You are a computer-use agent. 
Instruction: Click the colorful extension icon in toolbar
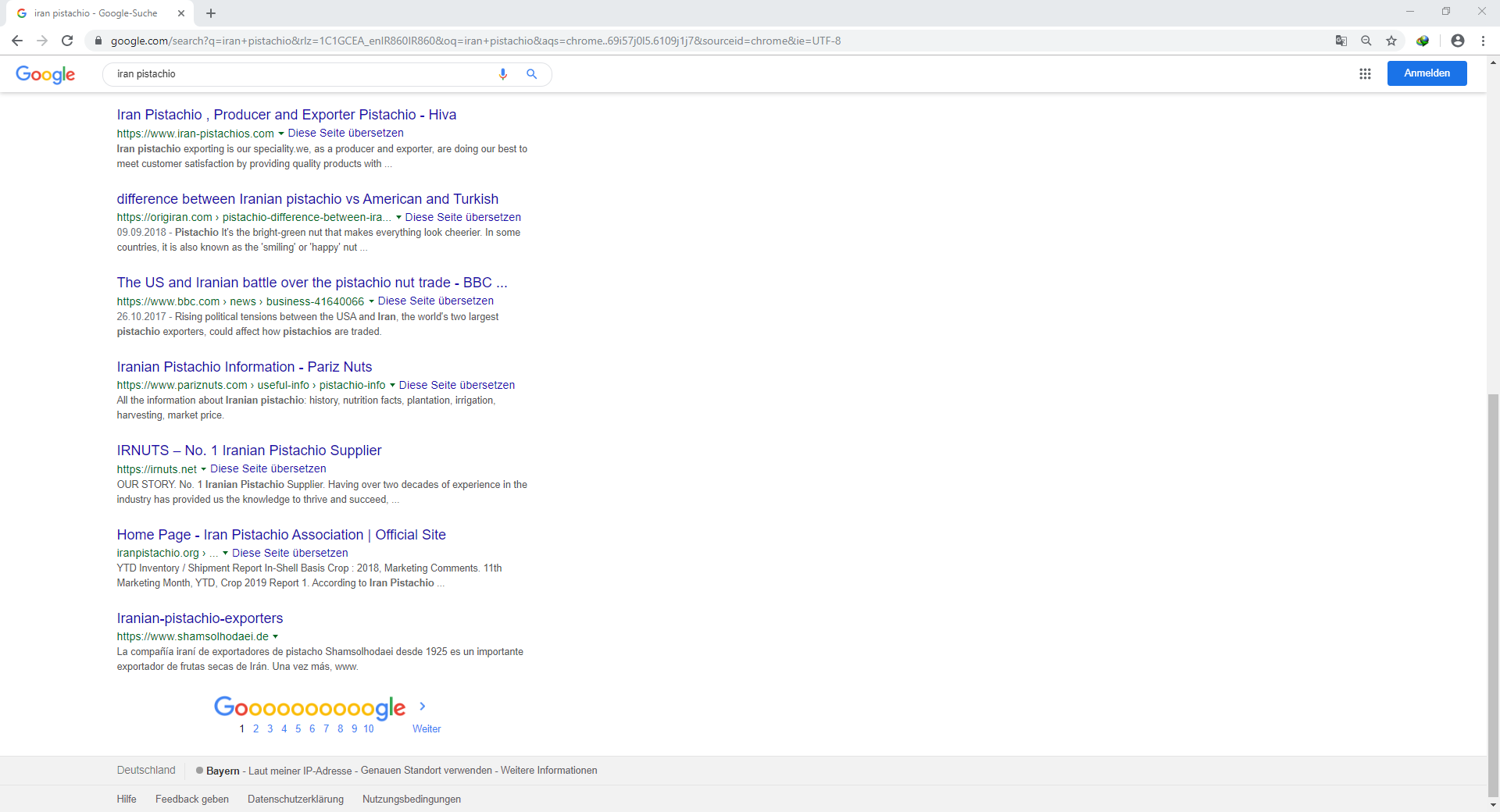tap(1423, 41)
